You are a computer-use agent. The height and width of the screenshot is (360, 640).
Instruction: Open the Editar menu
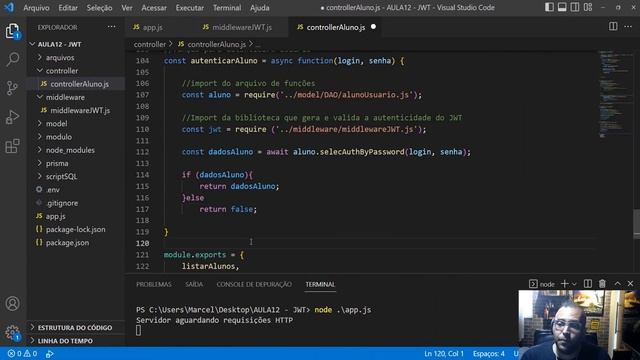pos(68,8)
